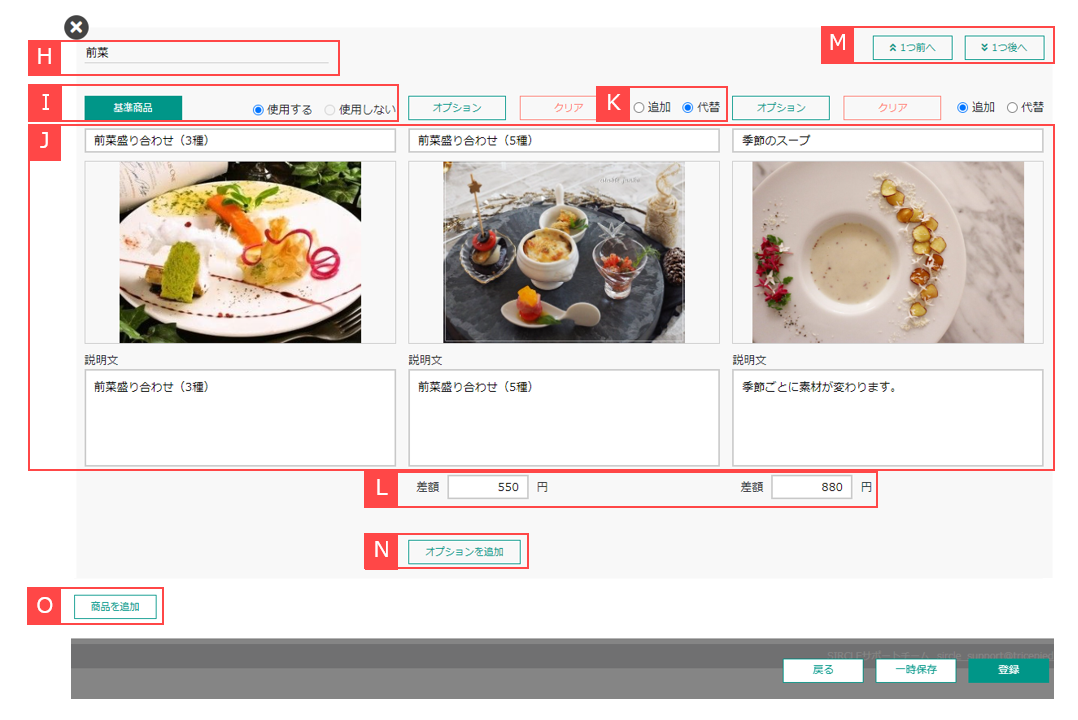
Task: Click the 季節のスープ dish photo
Action: pyautogui.click(x=888, y=252)
